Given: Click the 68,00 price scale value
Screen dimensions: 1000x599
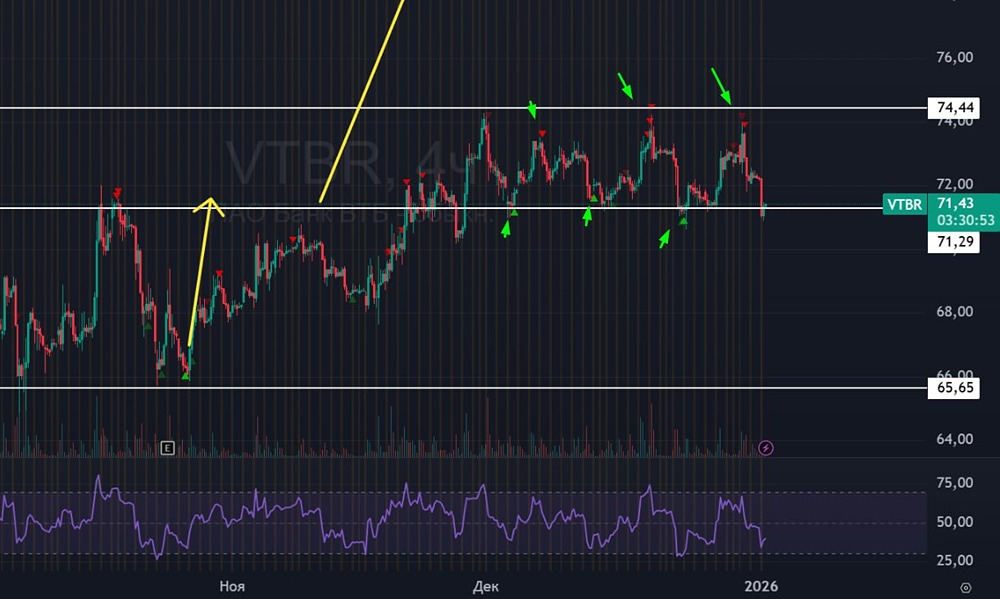Looking at the screenshot, I should (955, 311).
